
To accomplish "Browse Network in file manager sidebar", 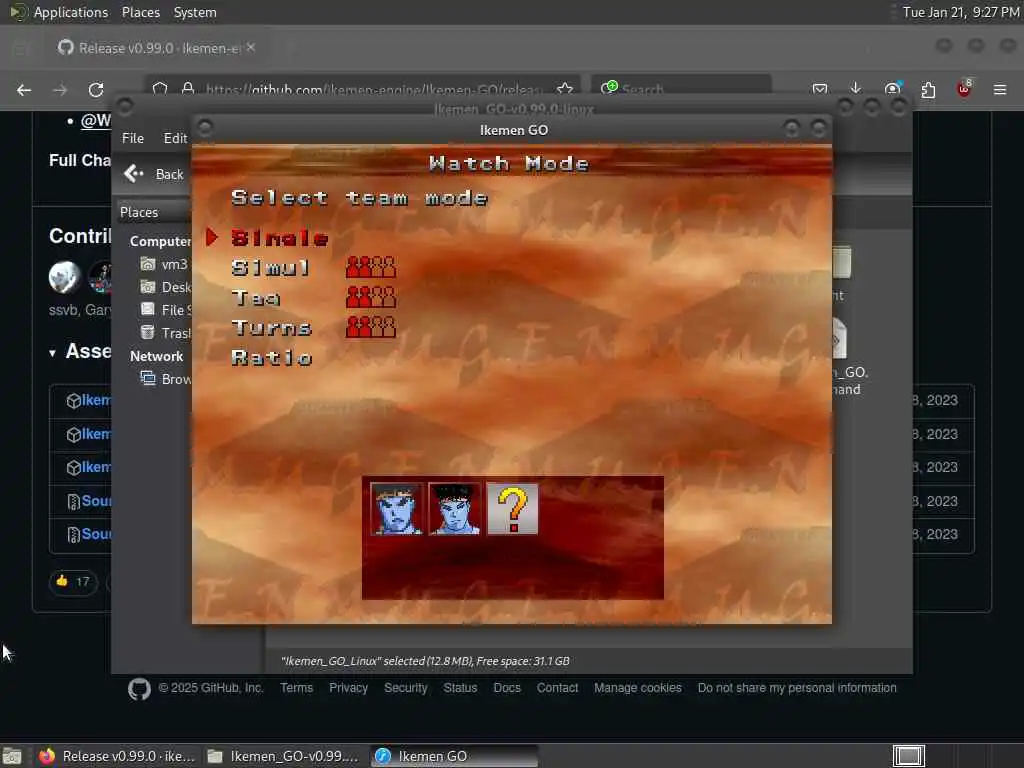I will 166,379.
